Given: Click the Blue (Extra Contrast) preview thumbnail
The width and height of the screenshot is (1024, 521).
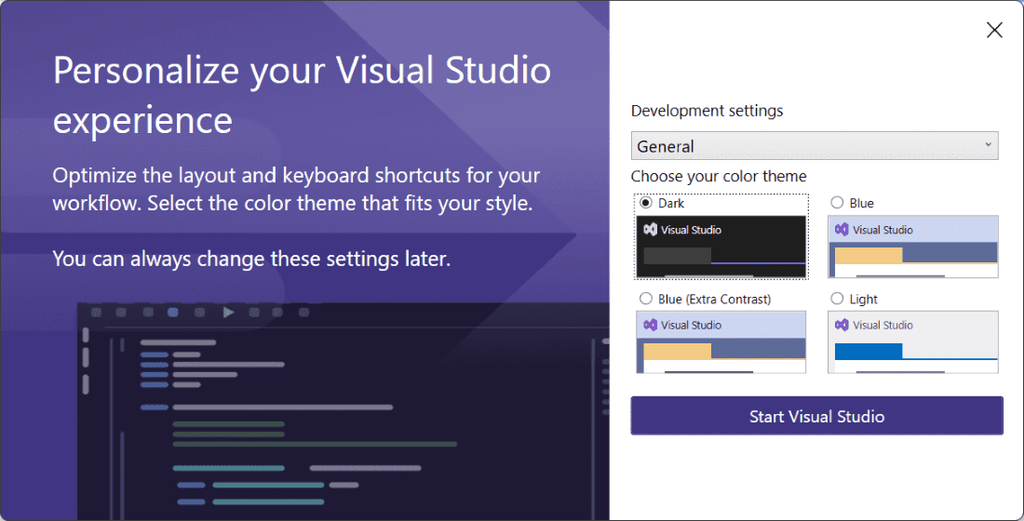Looking at the screenshot, I should (721, 342).
